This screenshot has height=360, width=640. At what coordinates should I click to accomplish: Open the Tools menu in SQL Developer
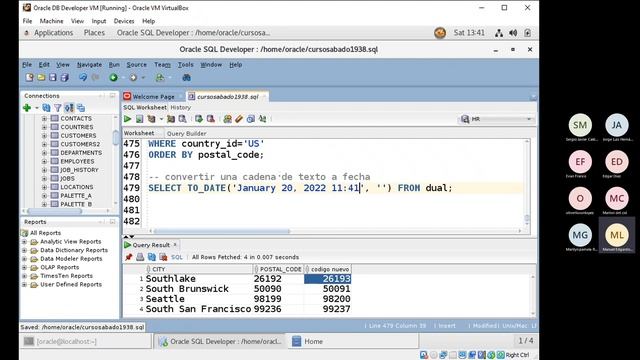click(185, 64)
